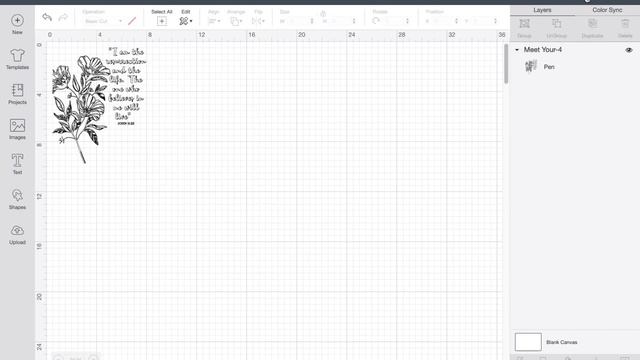Open the Operation dropdown (Basic Cut)
Viewport: 640px width, 360px height.
pyautogui.click(x=102, y=21)
